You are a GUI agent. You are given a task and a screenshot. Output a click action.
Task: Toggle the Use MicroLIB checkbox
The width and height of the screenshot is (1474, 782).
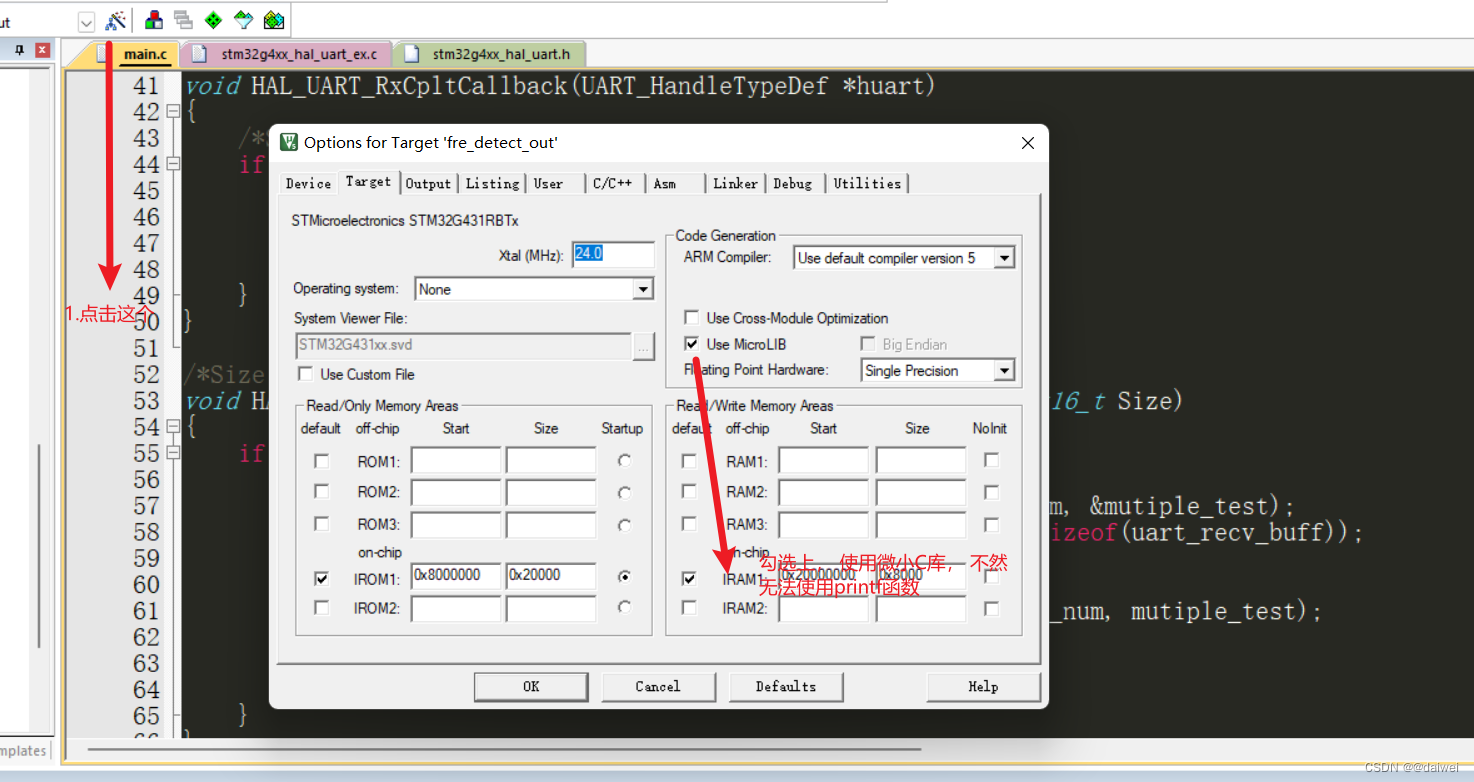(x=691, y=344)
